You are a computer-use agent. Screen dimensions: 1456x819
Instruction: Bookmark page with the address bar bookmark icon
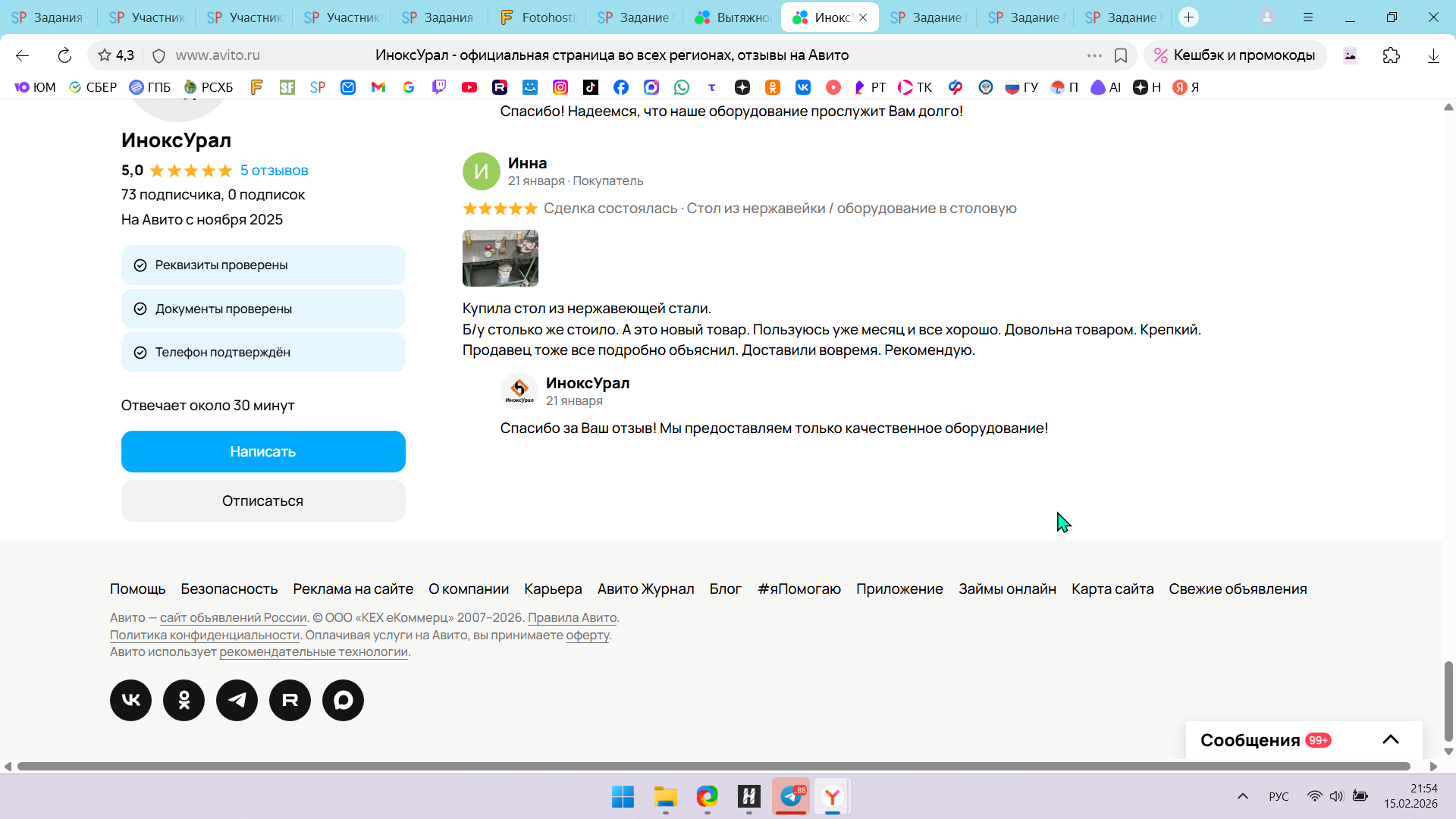point(1121,55)
